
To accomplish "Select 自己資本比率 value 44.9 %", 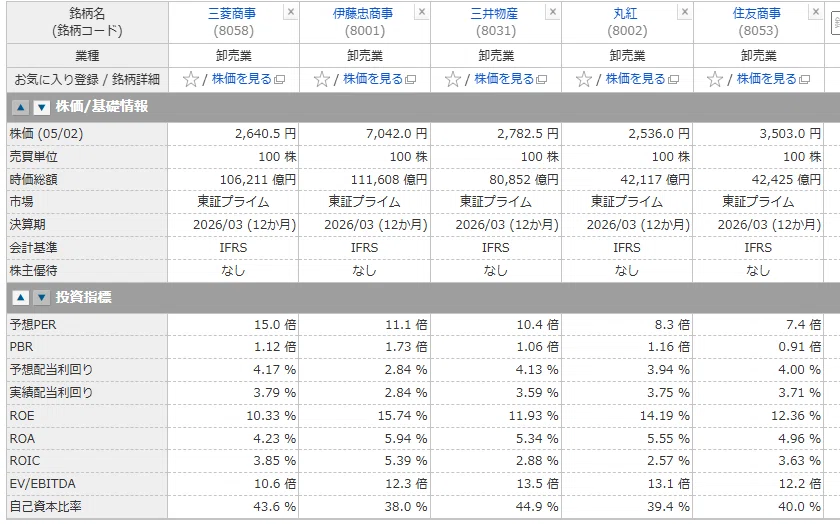I will point(537,506).
